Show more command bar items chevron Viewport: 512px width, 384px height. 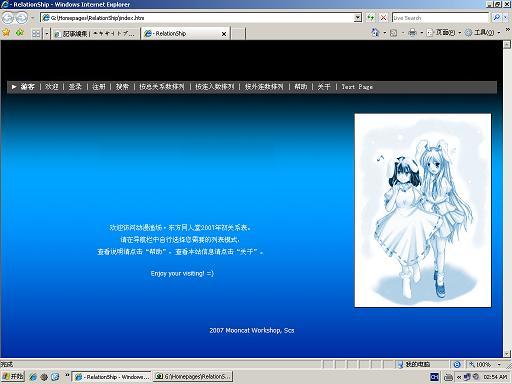[507, 30]
